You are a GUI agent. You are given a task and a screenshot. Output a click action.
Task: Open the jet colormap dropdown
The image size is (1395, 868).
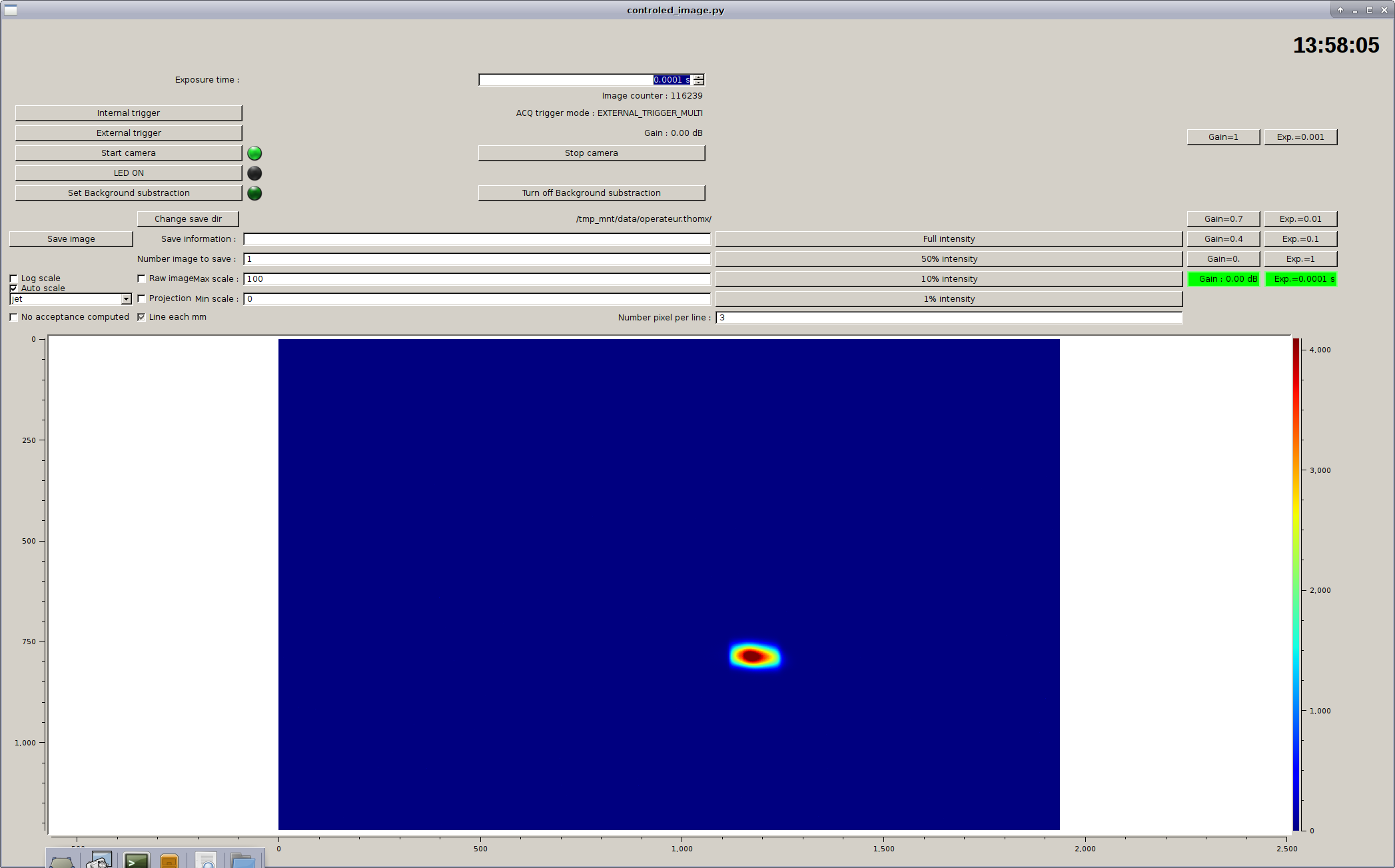[x=127, y=299]
